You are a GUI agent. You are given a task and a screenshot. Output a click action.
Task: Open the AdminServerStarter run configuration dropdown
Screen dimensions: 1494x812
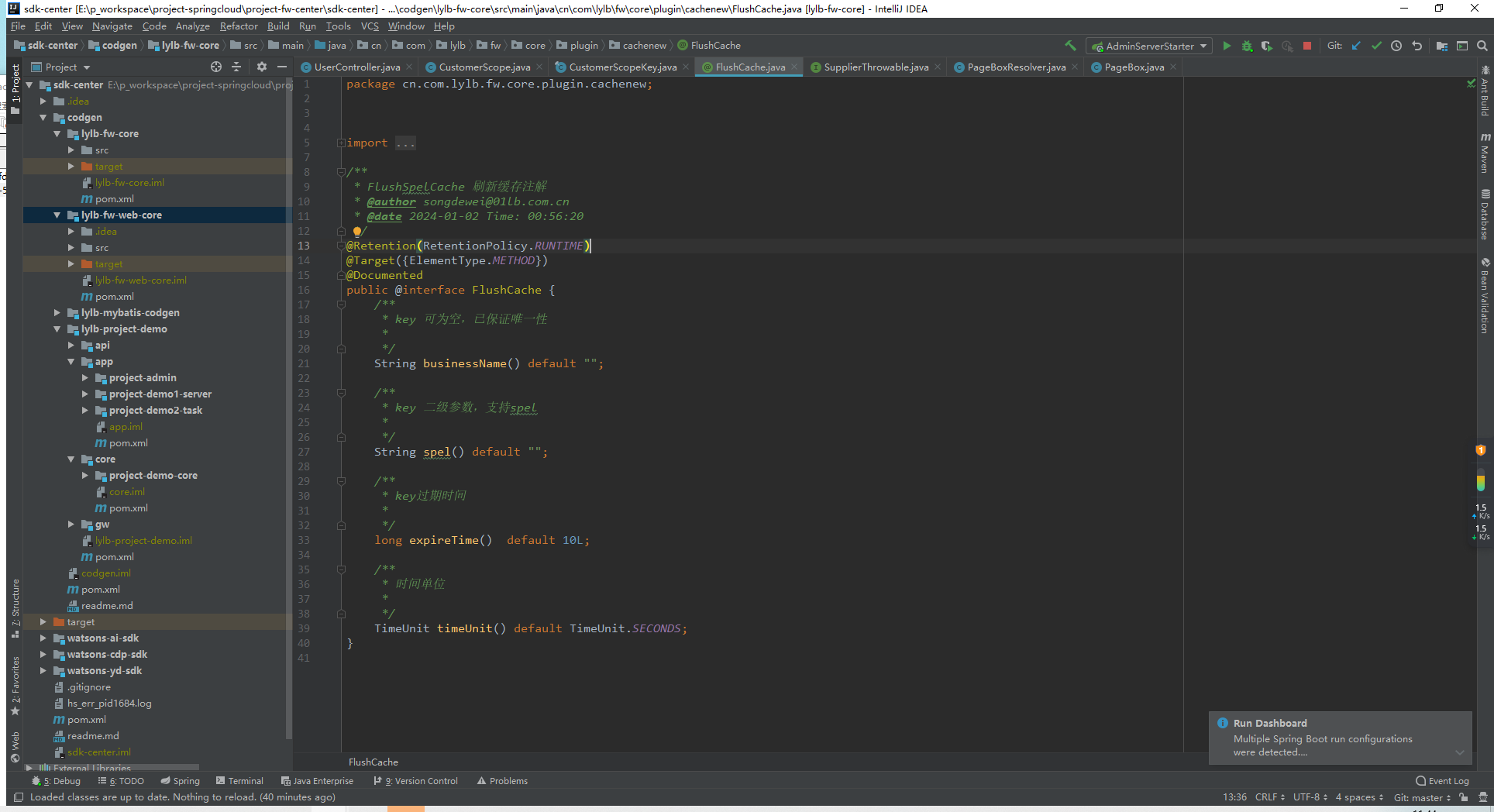click(1148, 46)
